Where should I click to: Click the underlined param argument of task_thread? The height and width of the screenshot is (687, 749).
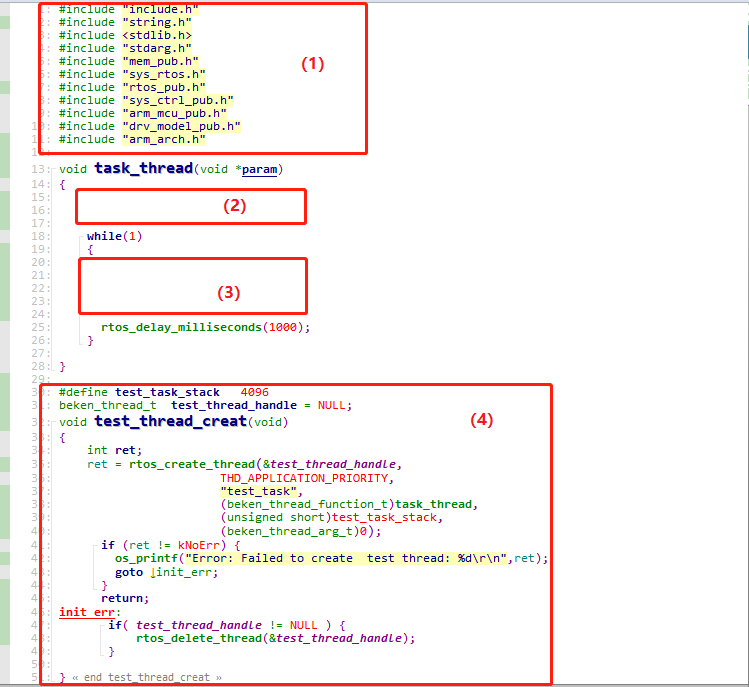click(x=260, y=169)
